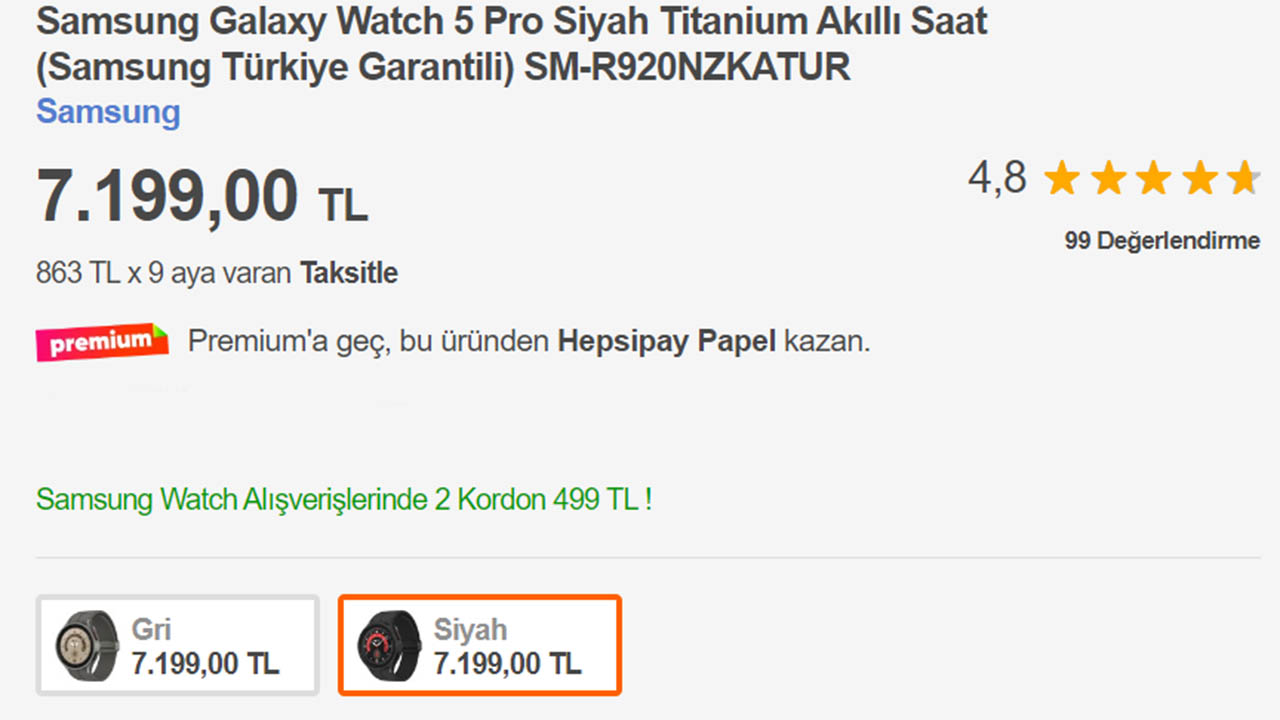The image size is (1280, 720).
Task: Click the third rating star
Action: [x=1154, y=179]
